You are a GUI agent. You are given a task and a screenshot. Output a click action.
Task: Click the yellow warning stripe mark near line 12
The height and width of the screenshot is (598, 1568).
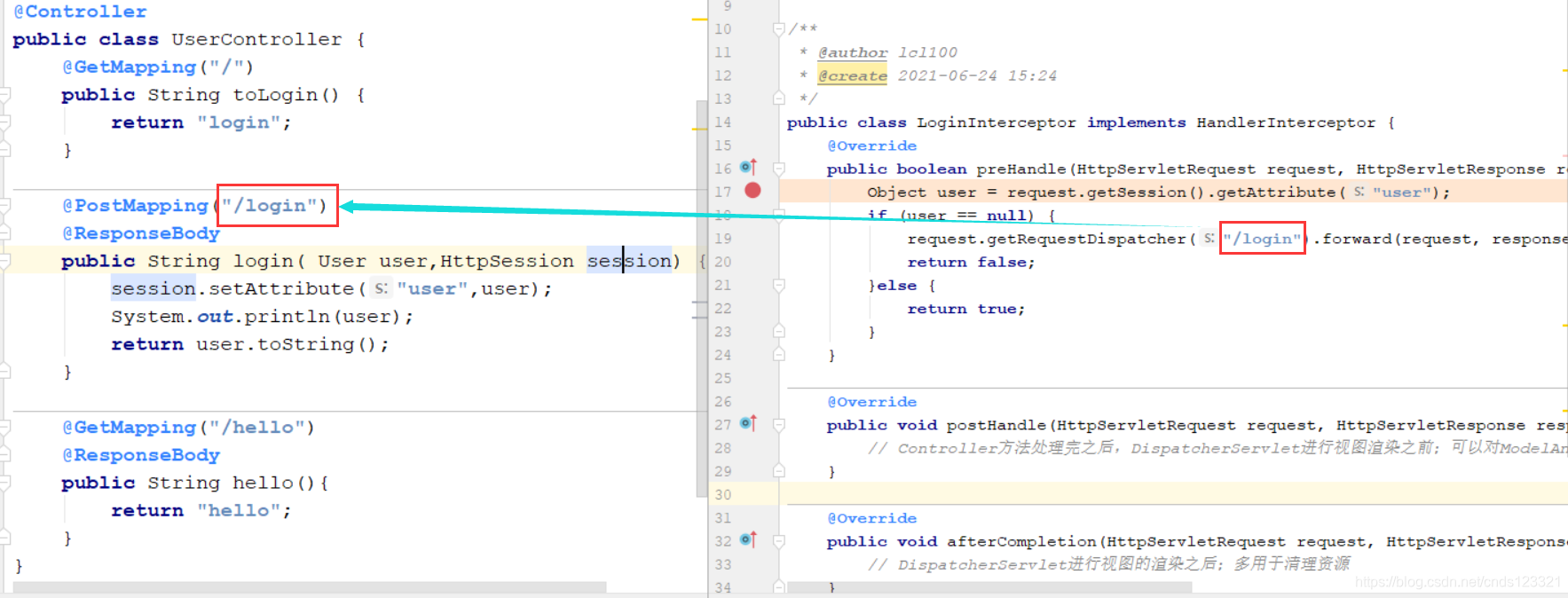pos(1564,69)
